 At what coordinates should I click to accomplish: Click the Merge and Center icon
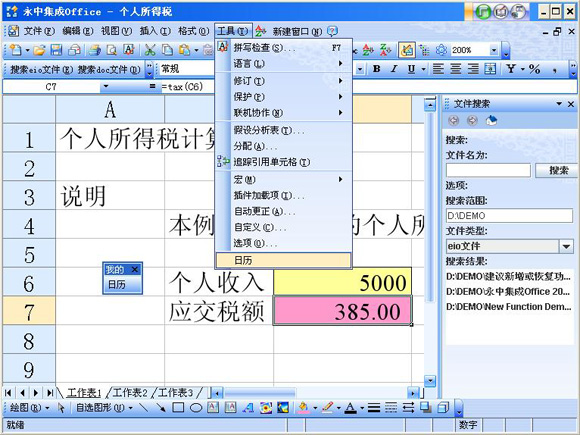490,69
